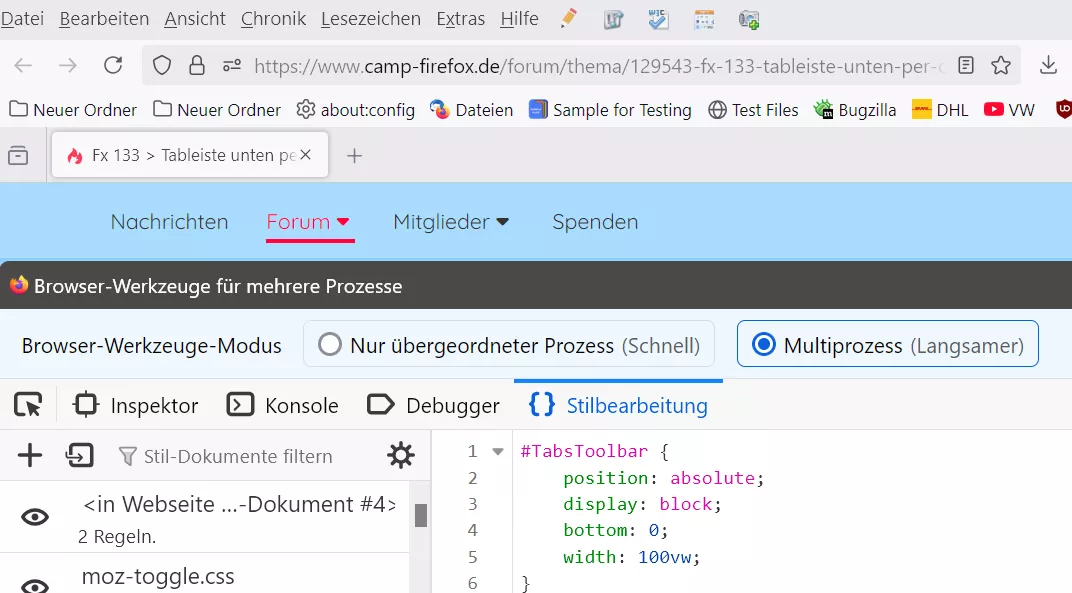Screen dimensions: 1072x593
Task: Click the pencil icon in the menu bar
Action: [x=568, y=18]
